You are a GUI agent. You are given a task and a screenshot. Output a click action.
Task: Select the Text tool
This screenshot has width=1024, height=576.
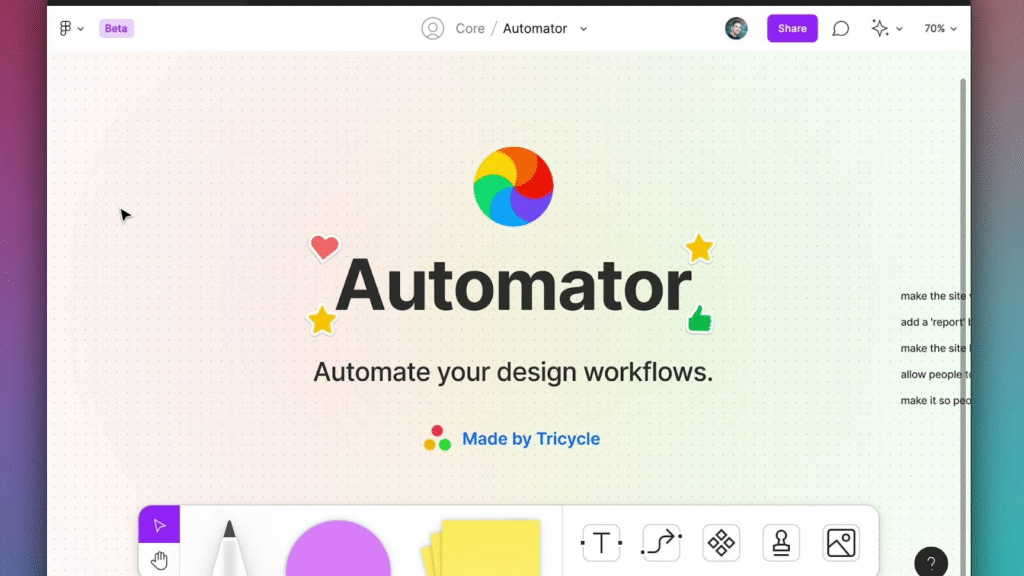pos(601,543)
